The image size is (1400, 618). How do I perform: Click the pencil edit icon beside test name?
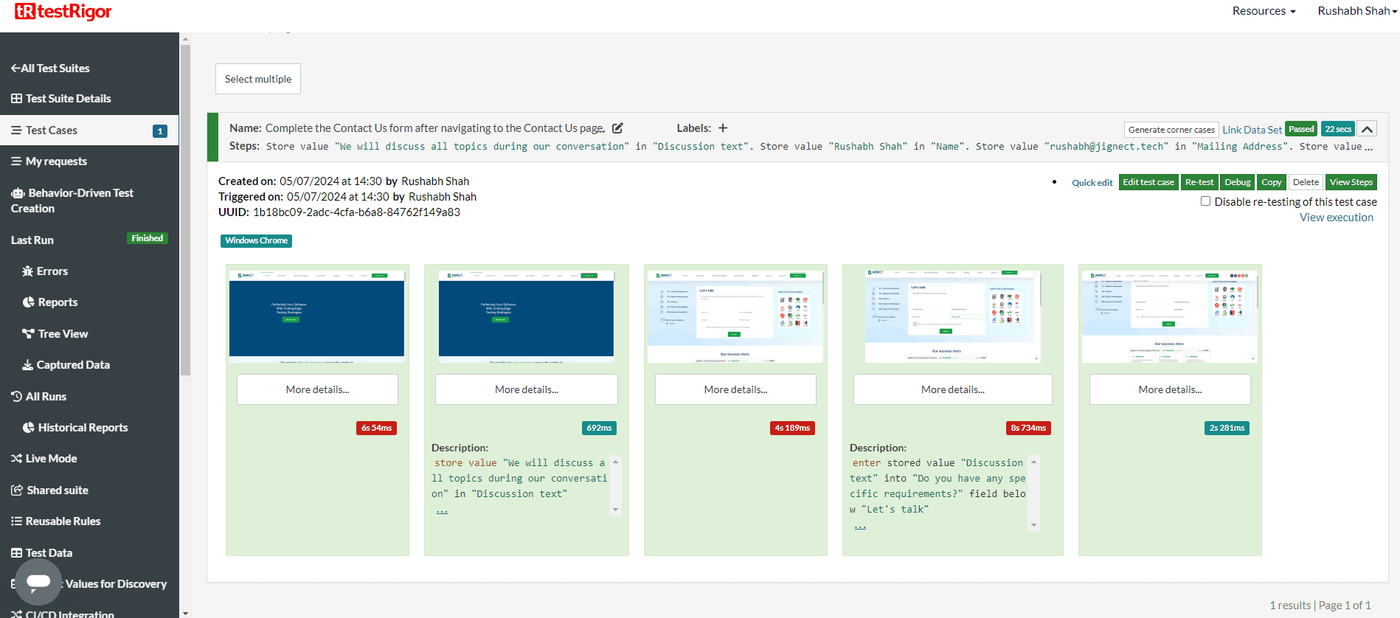point(617,128)
